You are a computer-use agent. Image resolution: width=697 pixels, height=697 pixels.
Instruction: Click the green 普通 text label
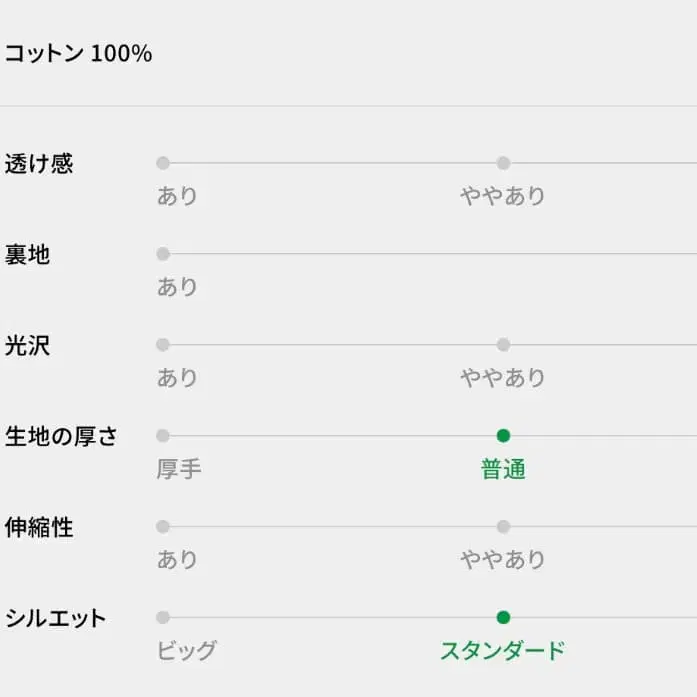[503, 469]
